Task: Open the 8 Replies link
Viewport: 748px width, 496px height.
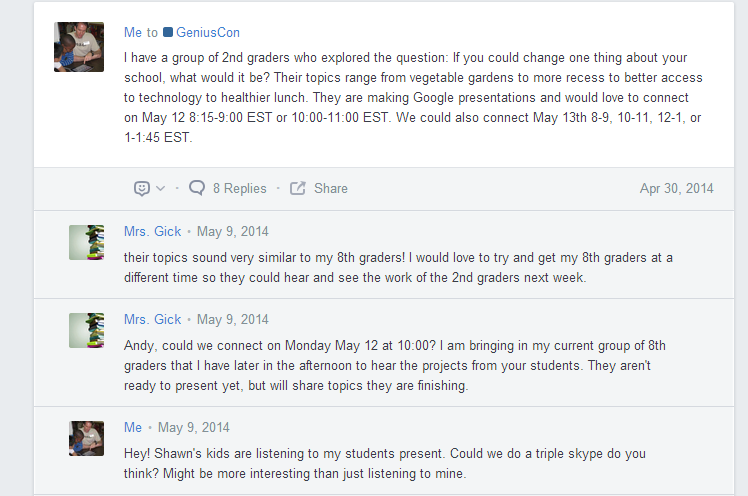Action: point(240,188)
